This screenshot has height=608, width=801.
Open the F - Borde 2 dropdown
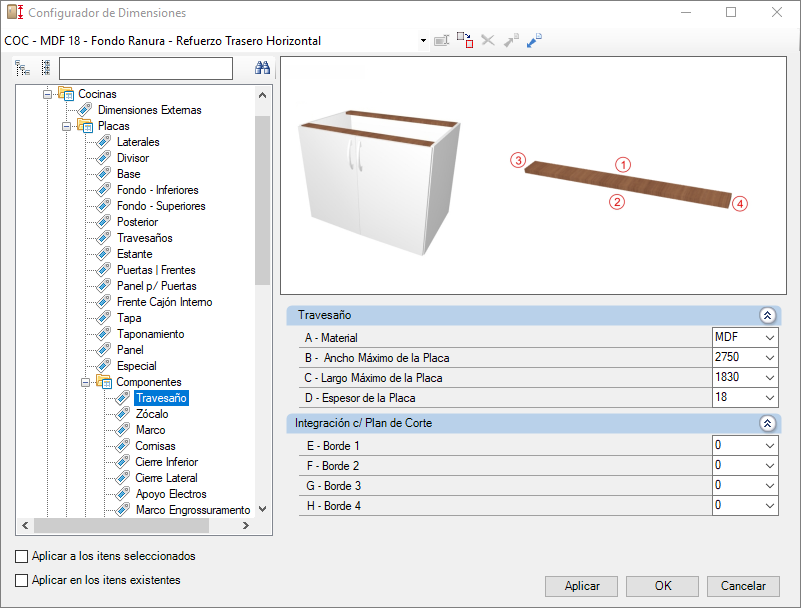coord(769,465)
